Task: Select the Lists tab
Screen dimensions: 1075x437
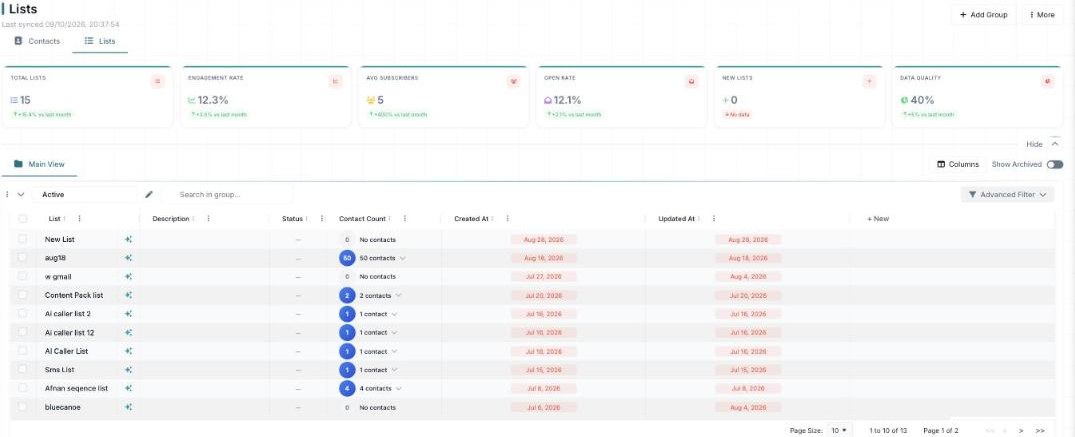Action: tap(100, 41)
